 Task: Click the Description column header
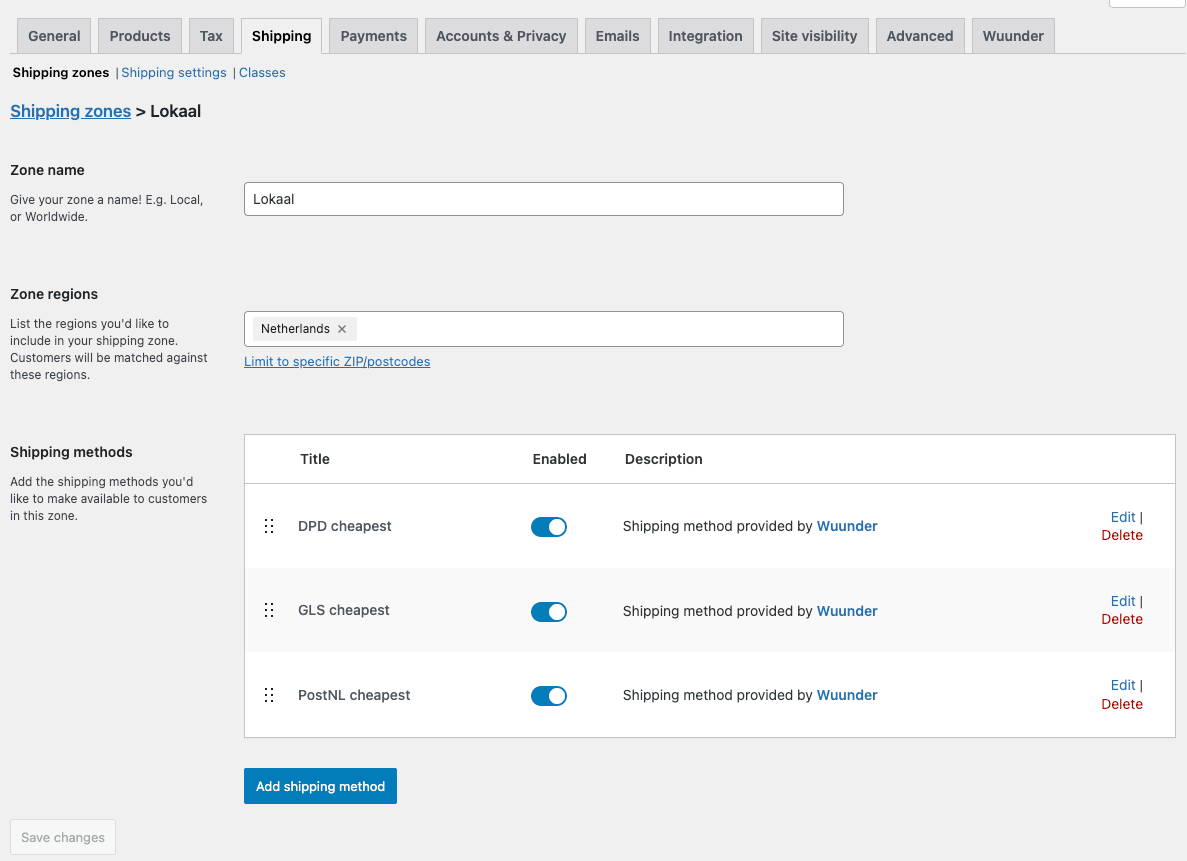coord(664,459)
